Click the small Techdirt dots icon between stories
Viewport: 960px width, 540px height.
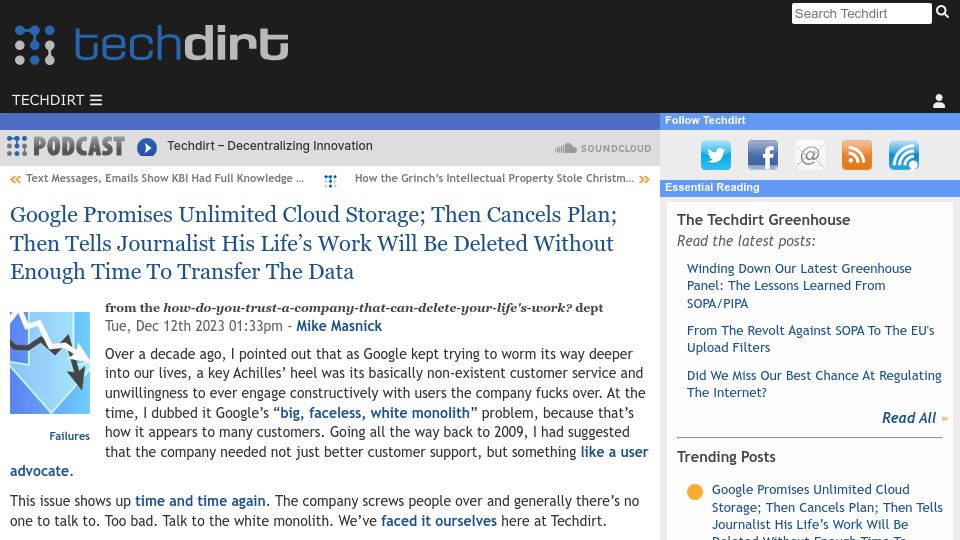(330, 181)
